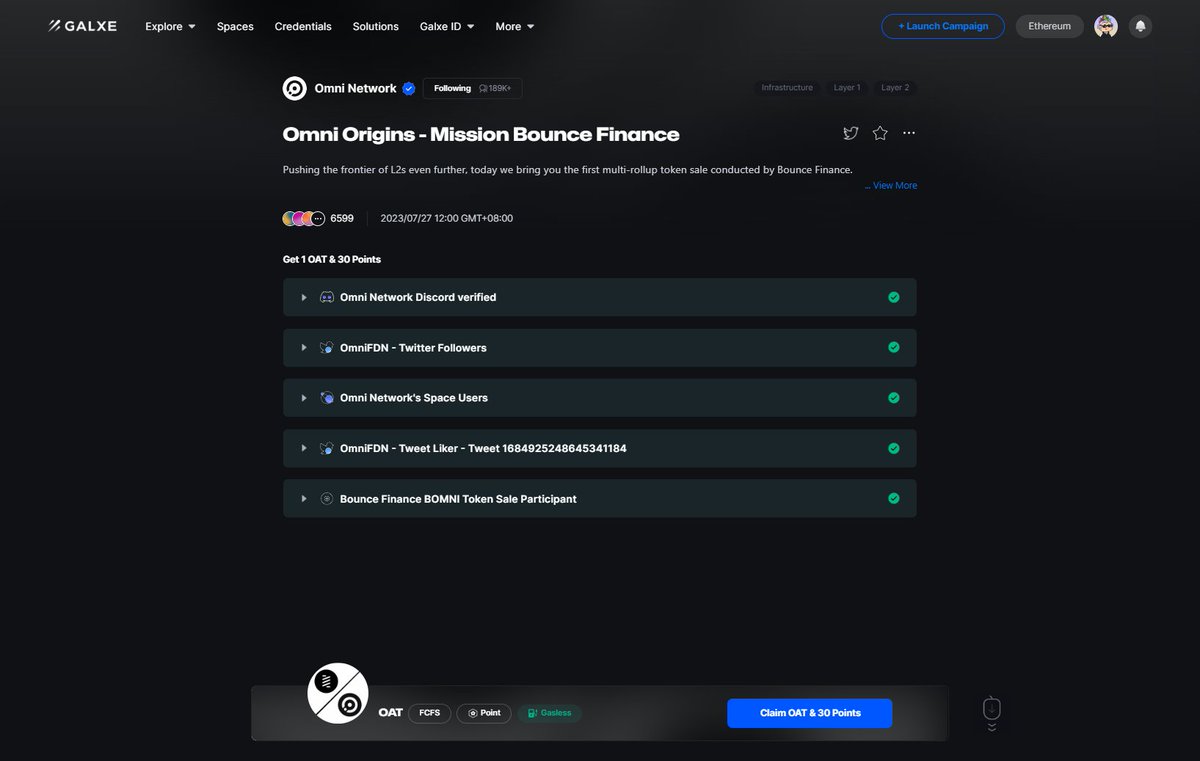The image size is (1200, 761).
Task: Click icon beside Bounce Finance BOMNI row
Action: point(327,498)
